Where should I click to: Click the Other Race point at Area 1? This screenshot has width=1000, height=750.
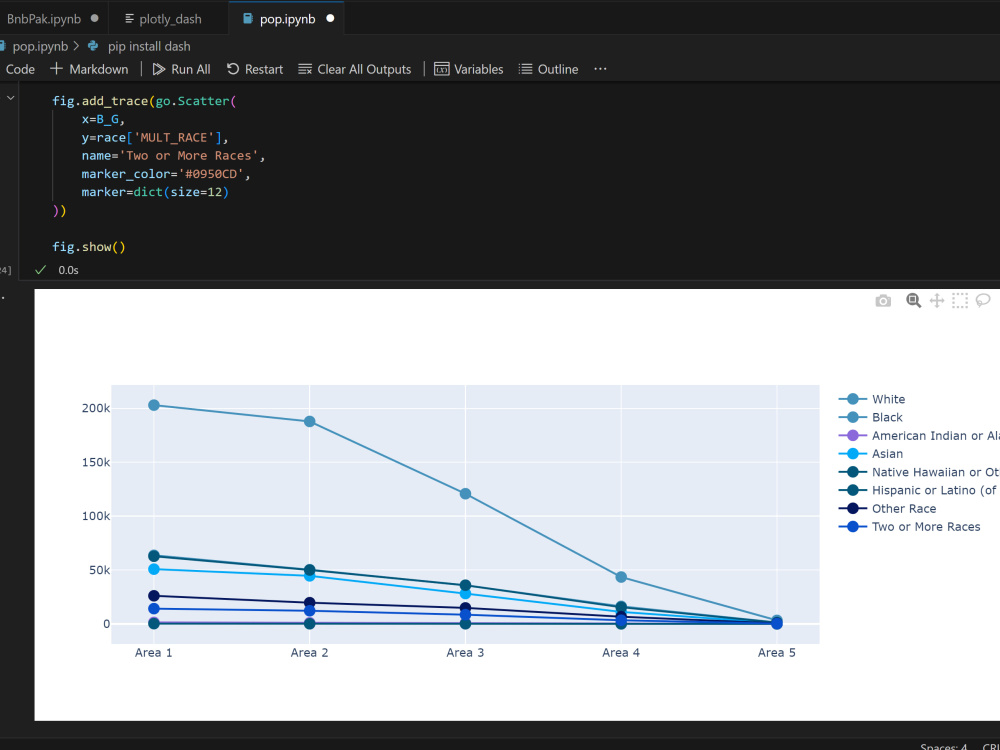click(154, 596)
